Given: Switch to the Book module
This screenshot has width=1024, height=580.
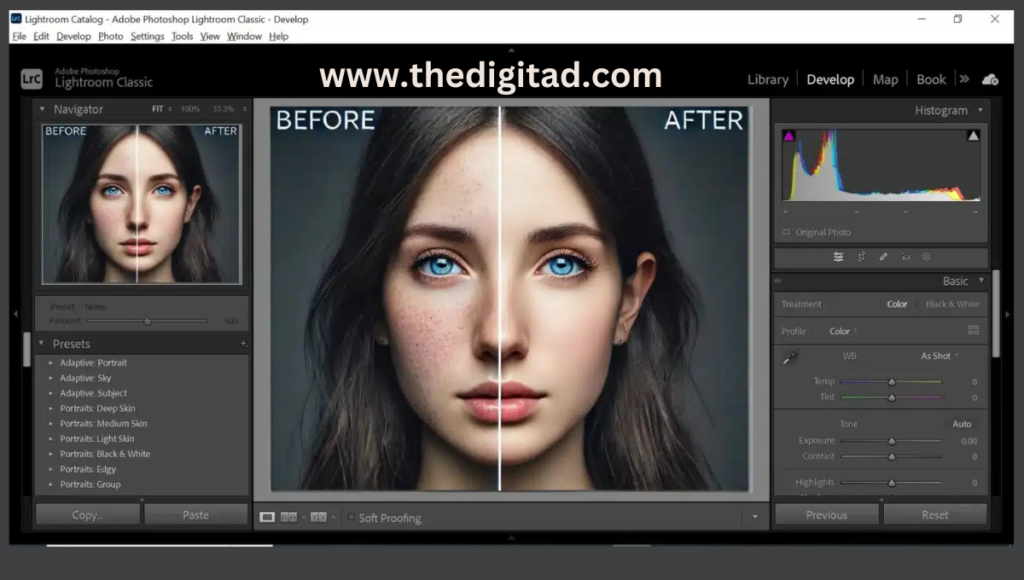Looking at the screenshot, I should pos(931,80).
